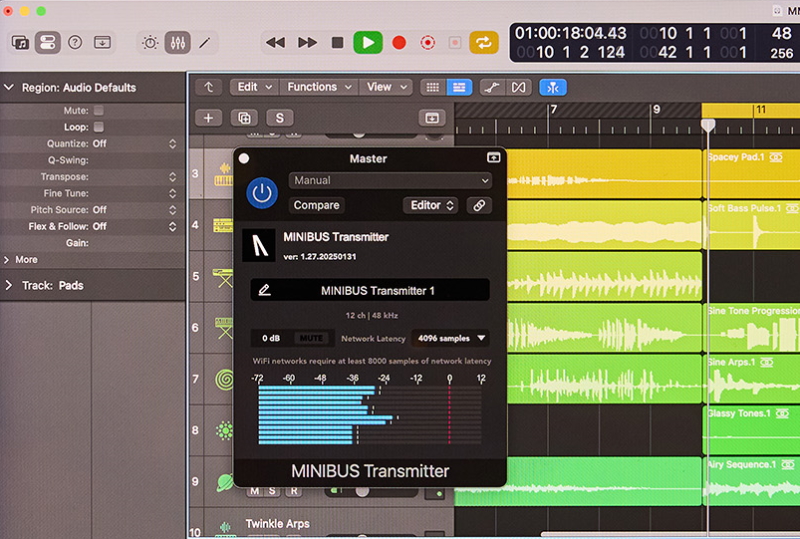Toggle Show Automation curve button
Viewport: 800px width, 539px height.
click(x=492, y=88)
